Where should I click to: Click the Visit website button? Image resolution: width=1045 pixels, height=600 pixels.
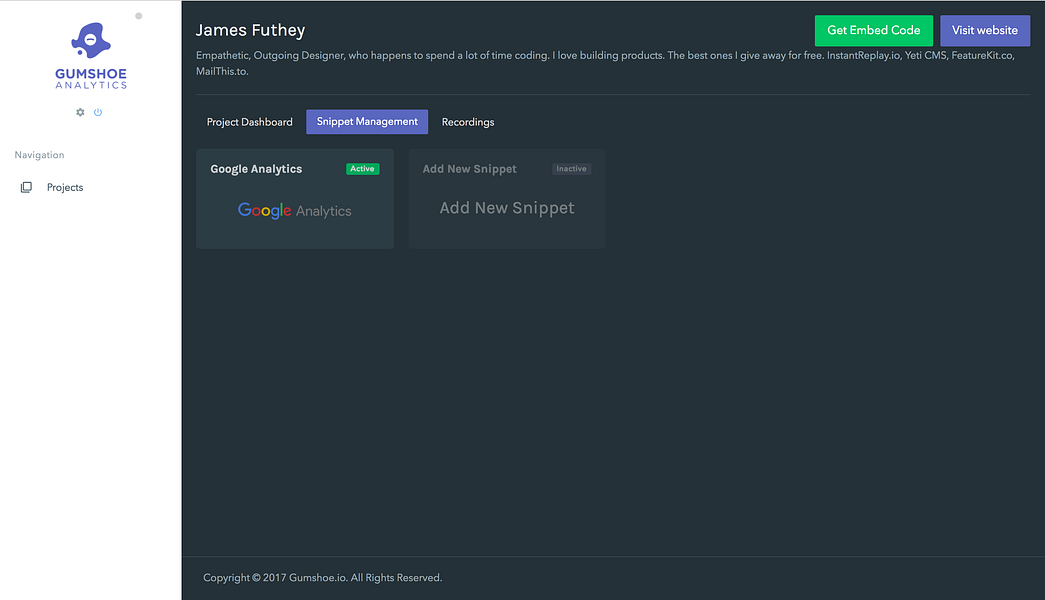[x=984, y=30]
